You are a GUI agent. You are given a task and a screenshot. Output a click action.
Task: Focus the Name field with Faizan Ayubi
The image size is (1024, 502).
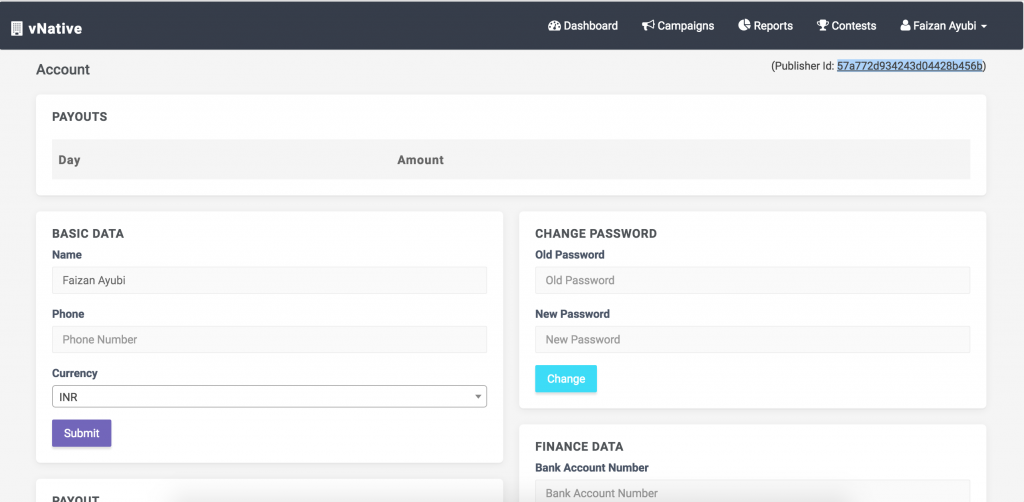269,280
